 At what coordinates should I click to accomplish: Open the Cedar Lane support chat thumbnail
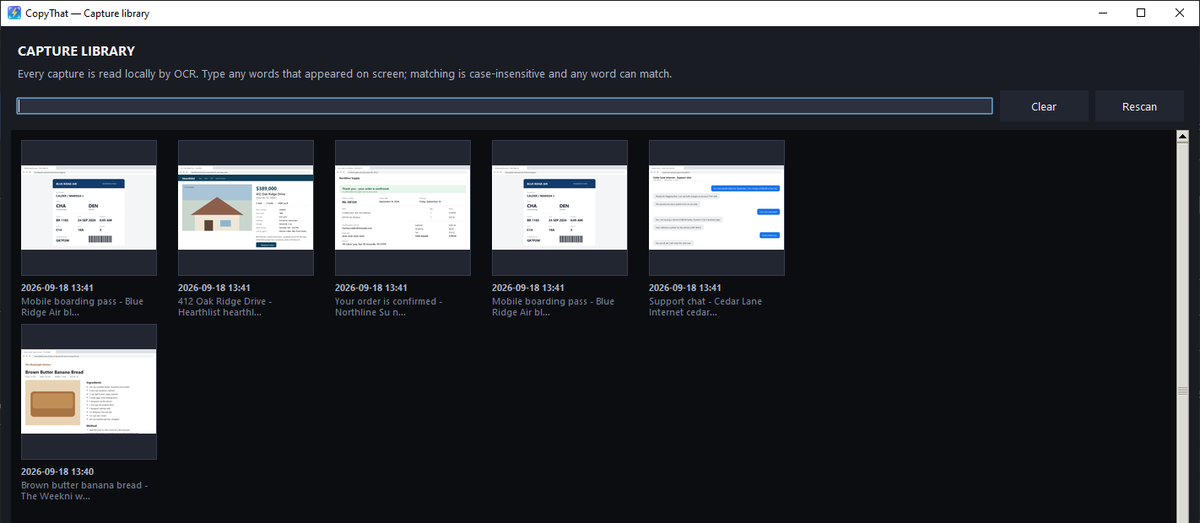pyautogui.click(x=716, y=208)
